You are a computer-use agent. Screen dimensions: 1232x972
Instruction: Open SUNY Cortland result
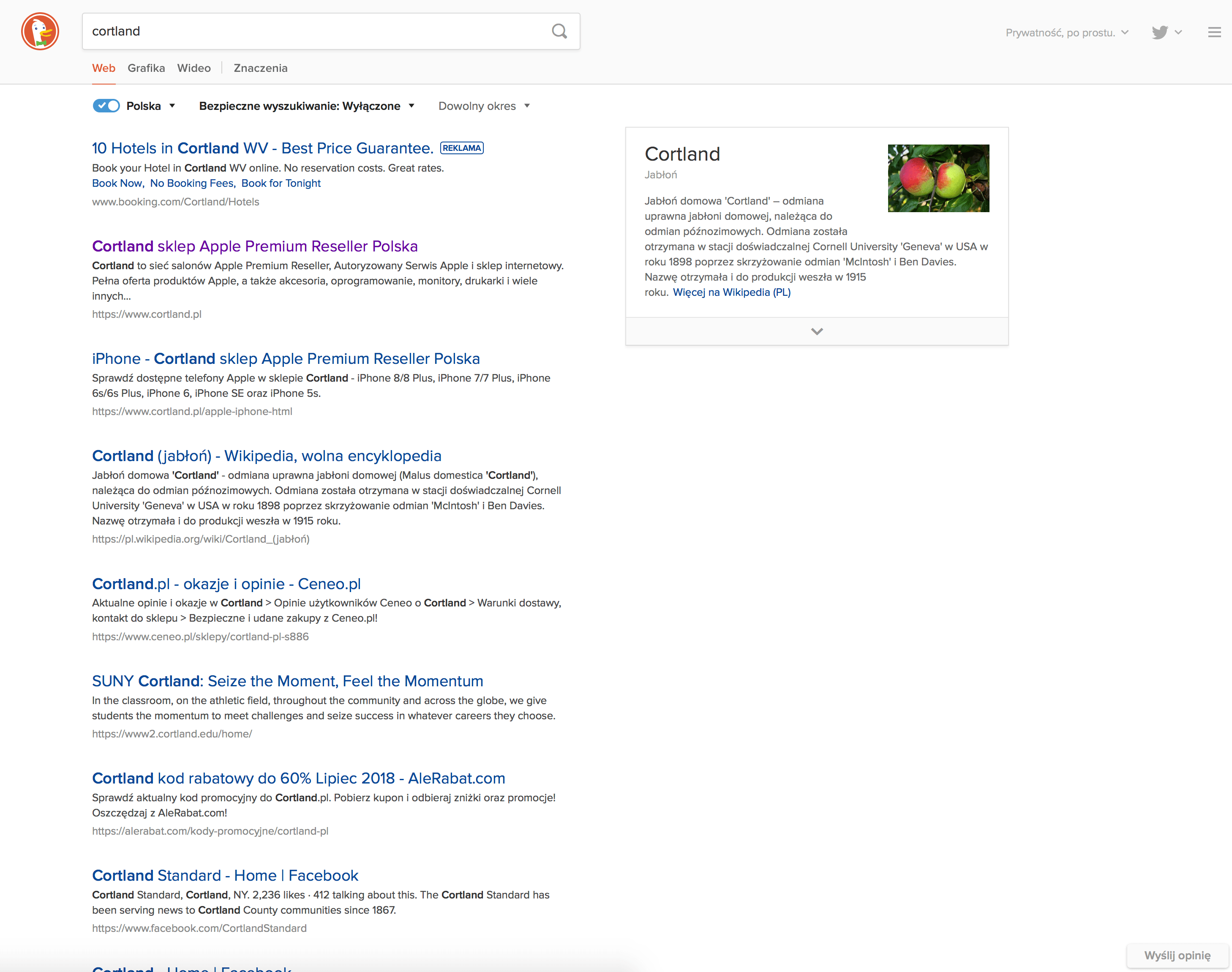[x=288, y=681]
